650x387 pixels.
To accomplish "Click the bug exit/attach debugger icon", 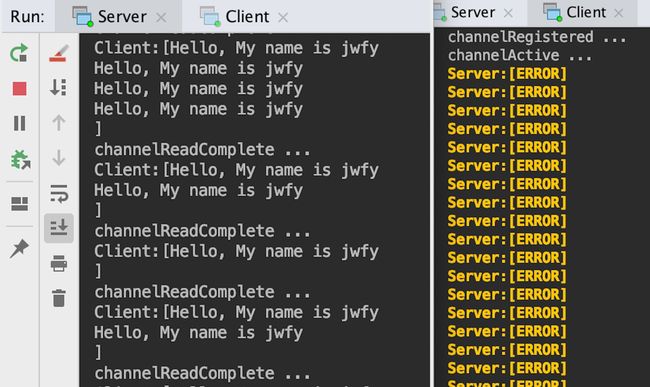I will click(x=20, y=160).
